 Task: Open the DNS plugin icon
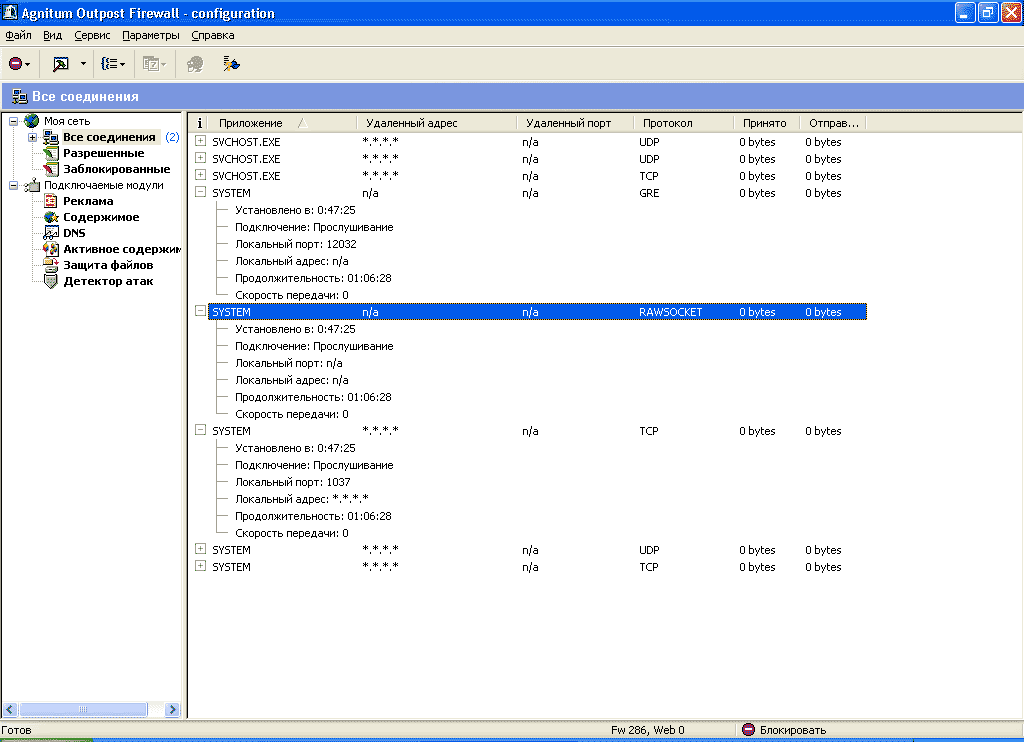51,233
